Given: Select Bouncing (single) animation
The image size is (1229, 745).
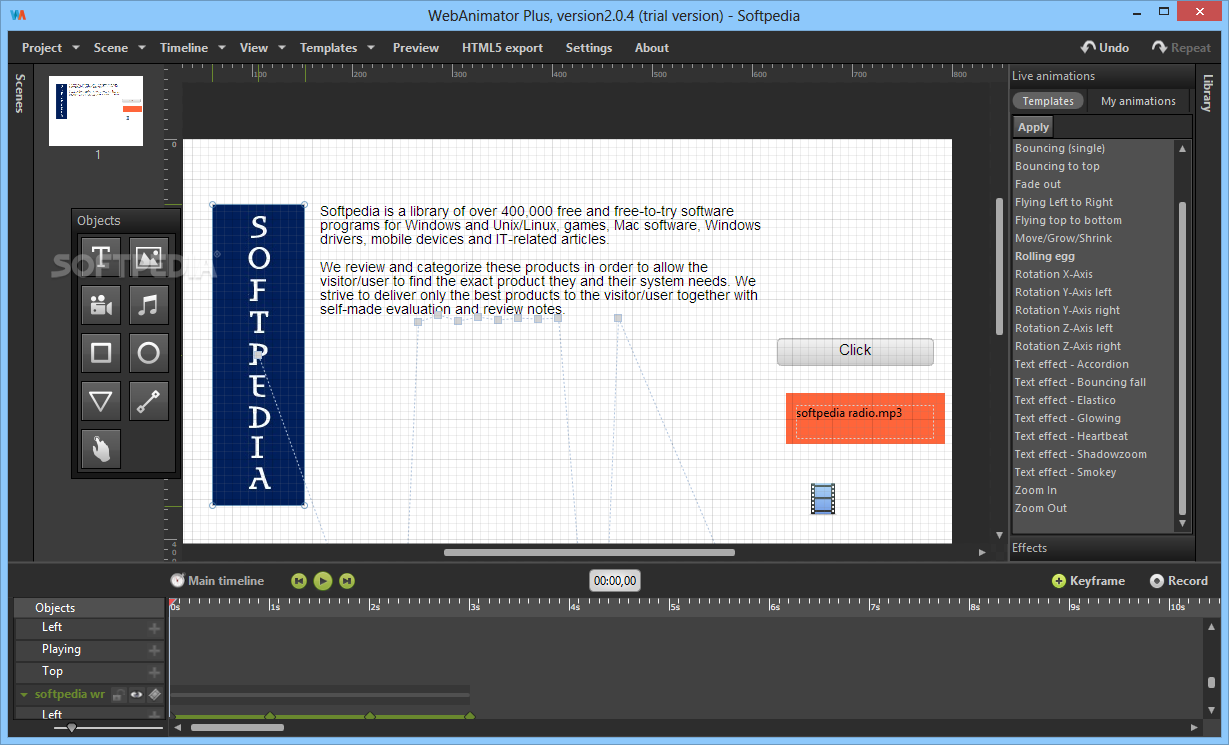Looking at the screenshot, I should 1060,148.
